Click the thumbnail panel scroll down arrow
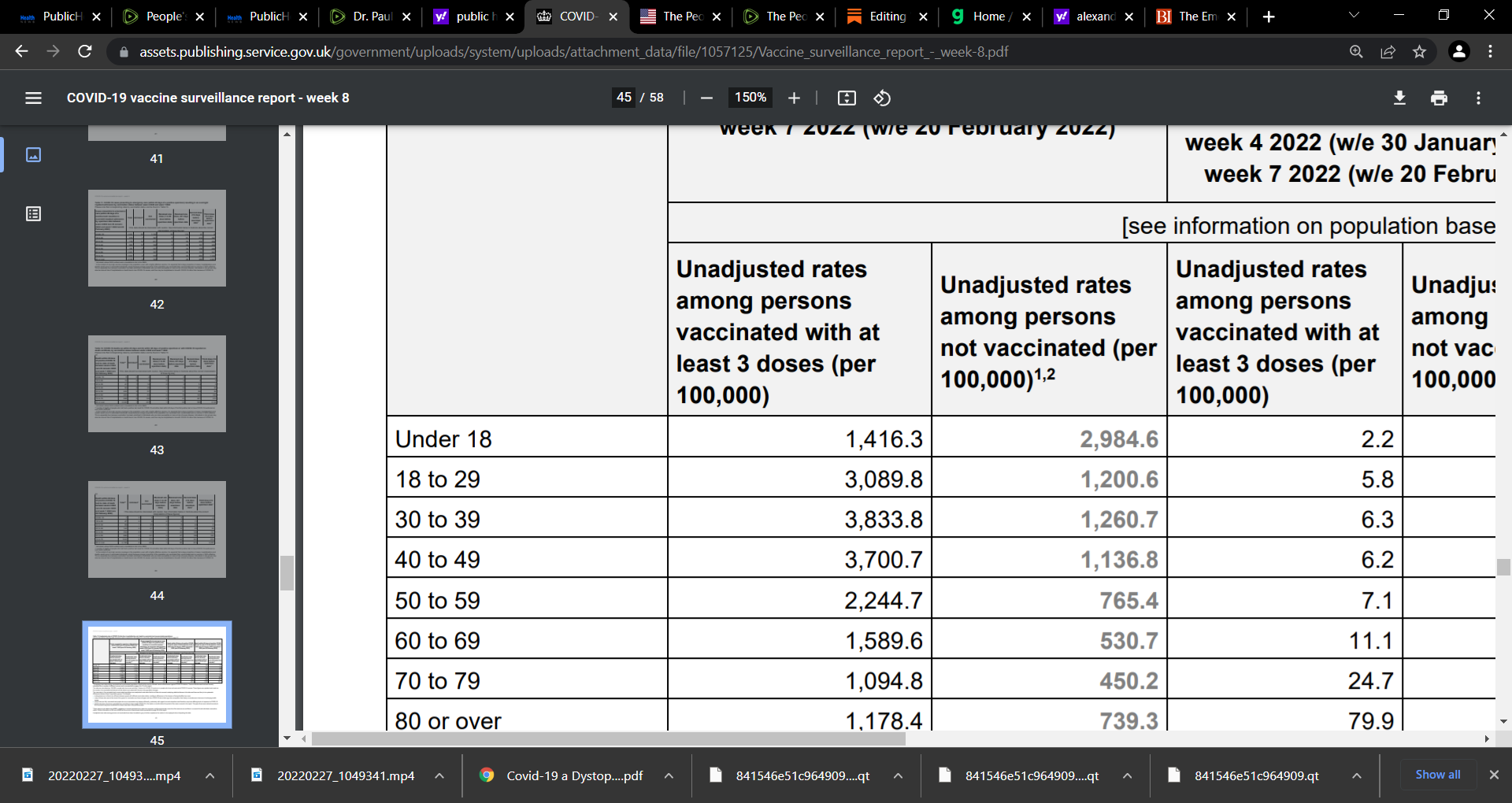Viewport: 1512px width, 803px height. tap(287, 738)
